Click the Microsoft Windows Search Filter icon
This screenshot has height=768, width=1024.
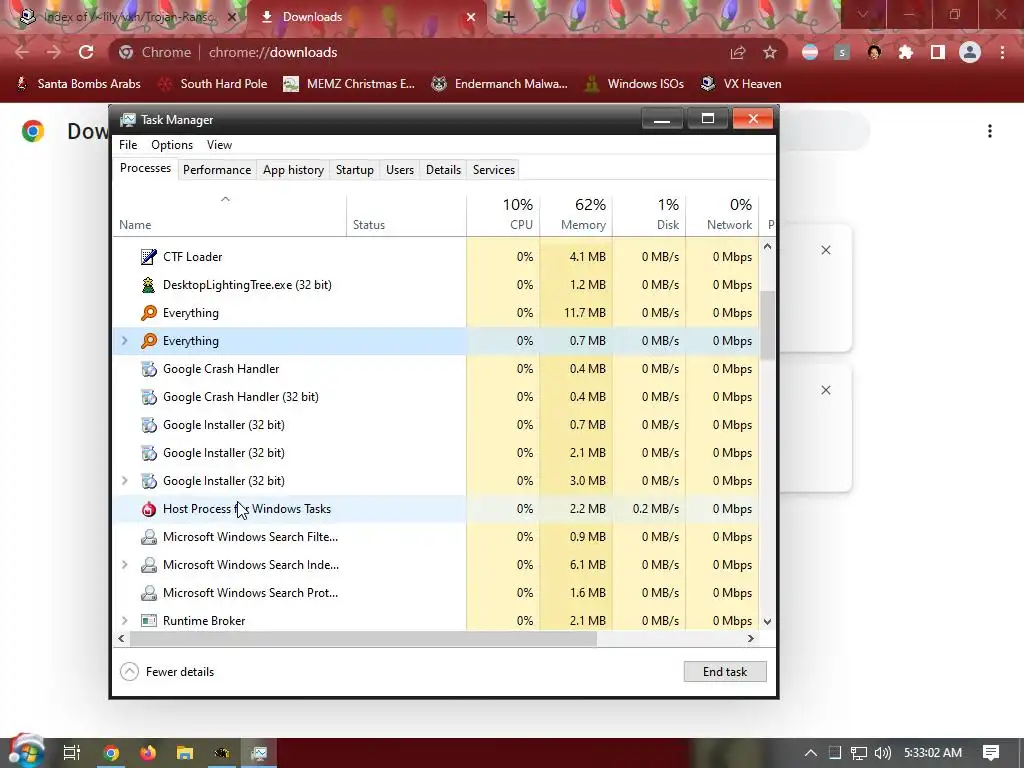tap(149, 537)
